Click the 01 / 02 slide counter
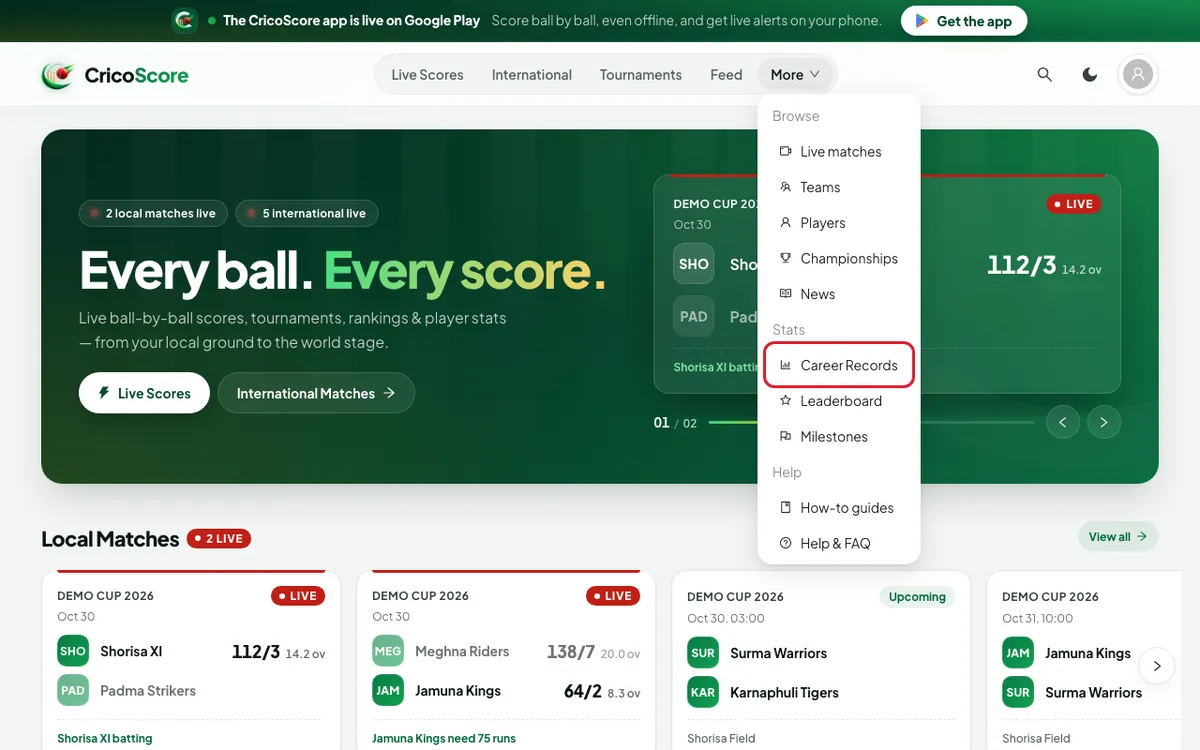The width and height of the screenshot is (1200, 750). (x=675, y=423)
